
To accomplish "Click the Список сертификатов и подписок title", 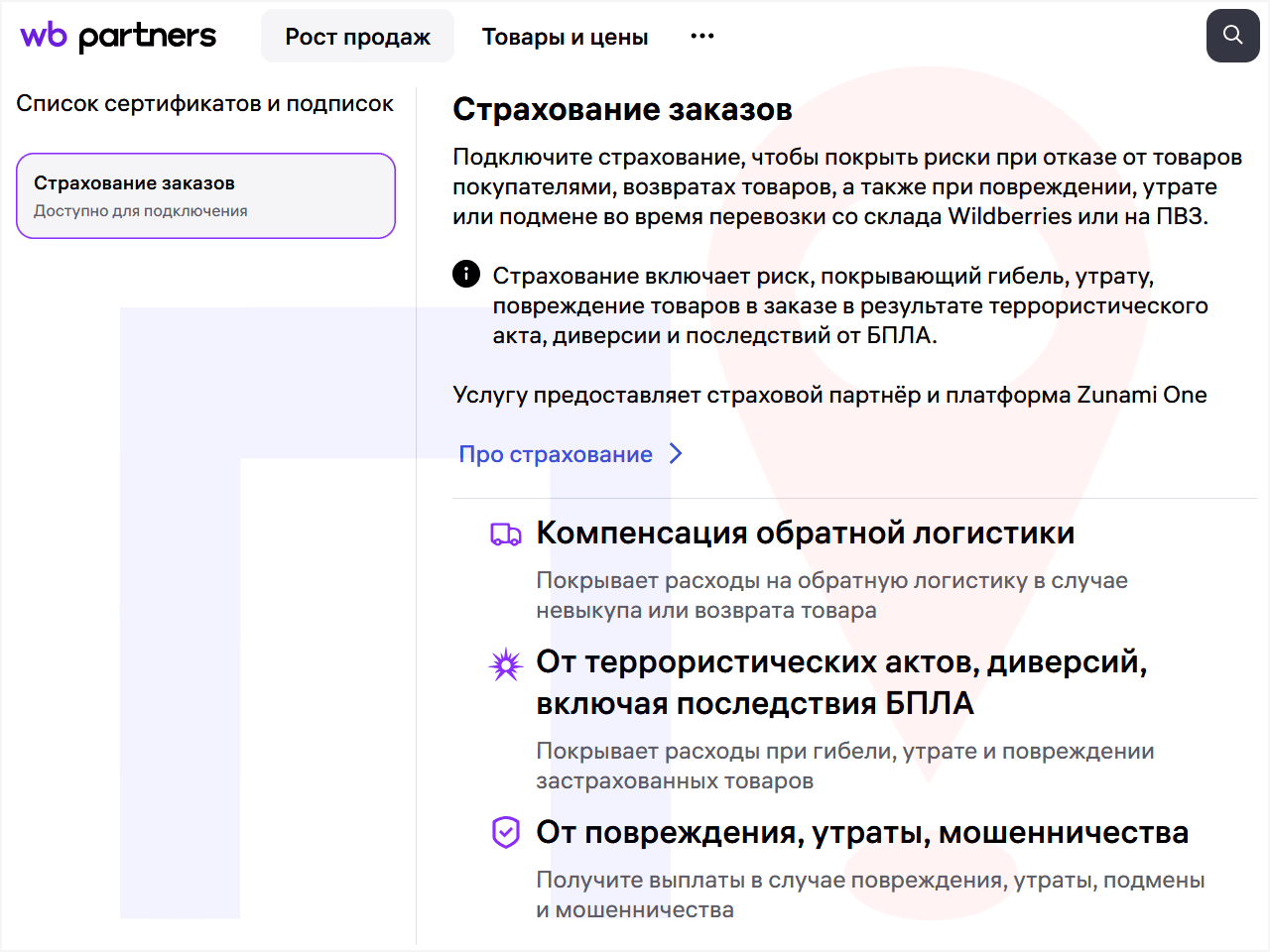I will click(204, 103).
